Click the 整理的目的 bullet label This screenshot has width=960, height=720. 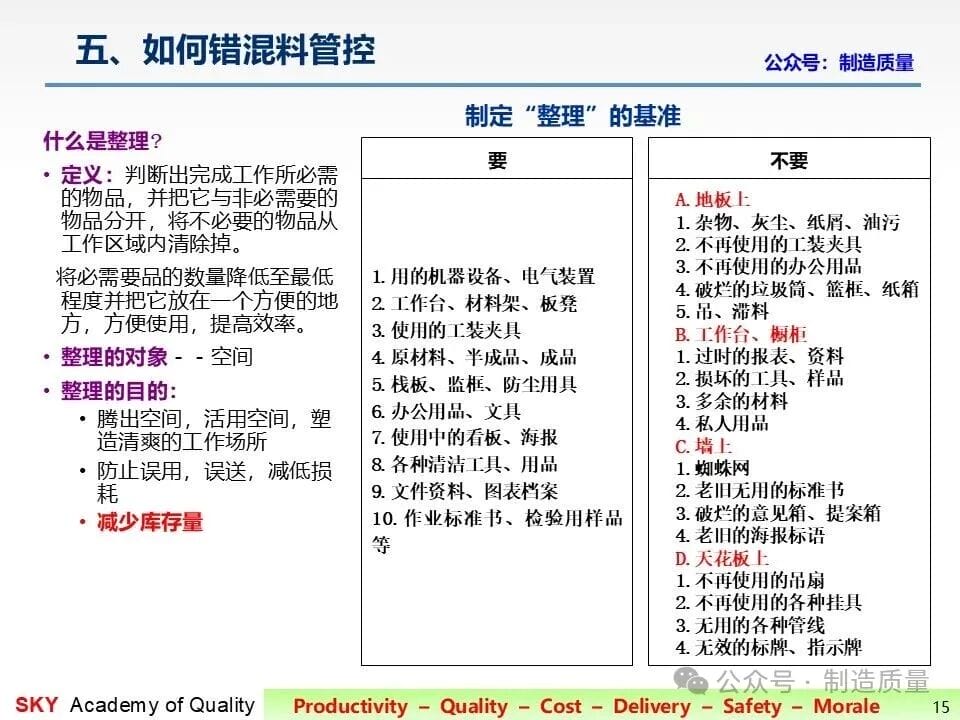119,391
